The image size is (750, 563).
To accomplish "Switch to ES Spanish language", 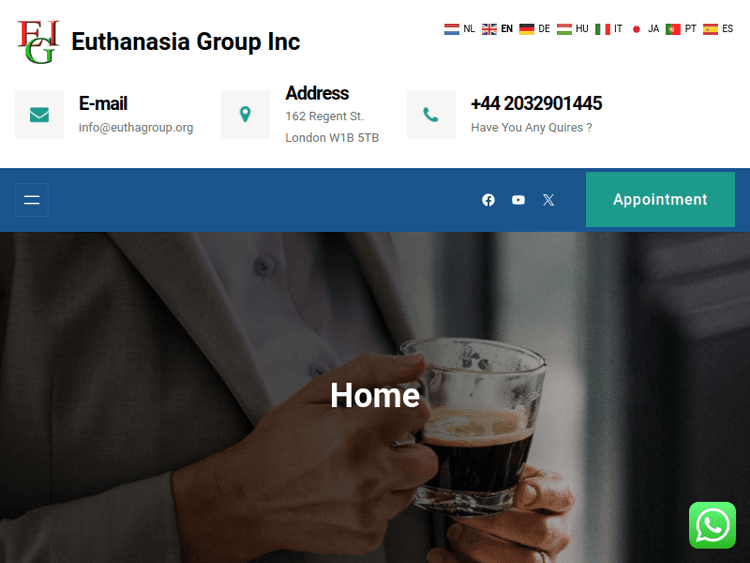I will pyautogui.click(x=718, y=29).
